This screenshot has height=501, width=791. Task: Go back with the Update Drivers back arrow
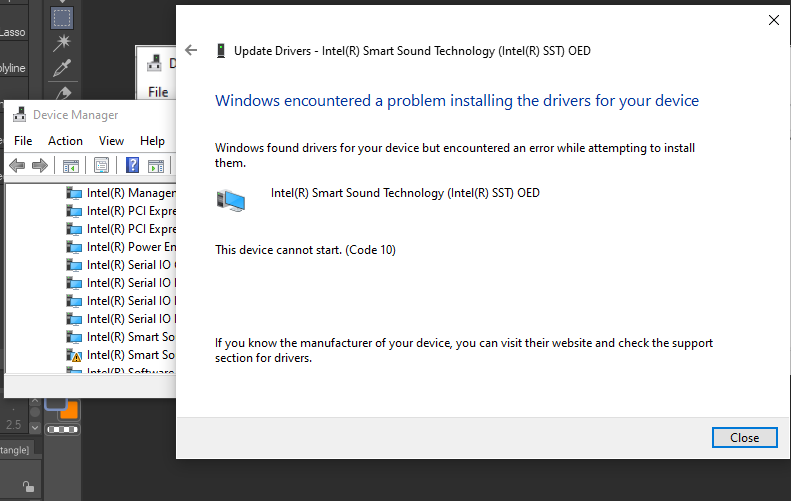[x=191, y=50]
